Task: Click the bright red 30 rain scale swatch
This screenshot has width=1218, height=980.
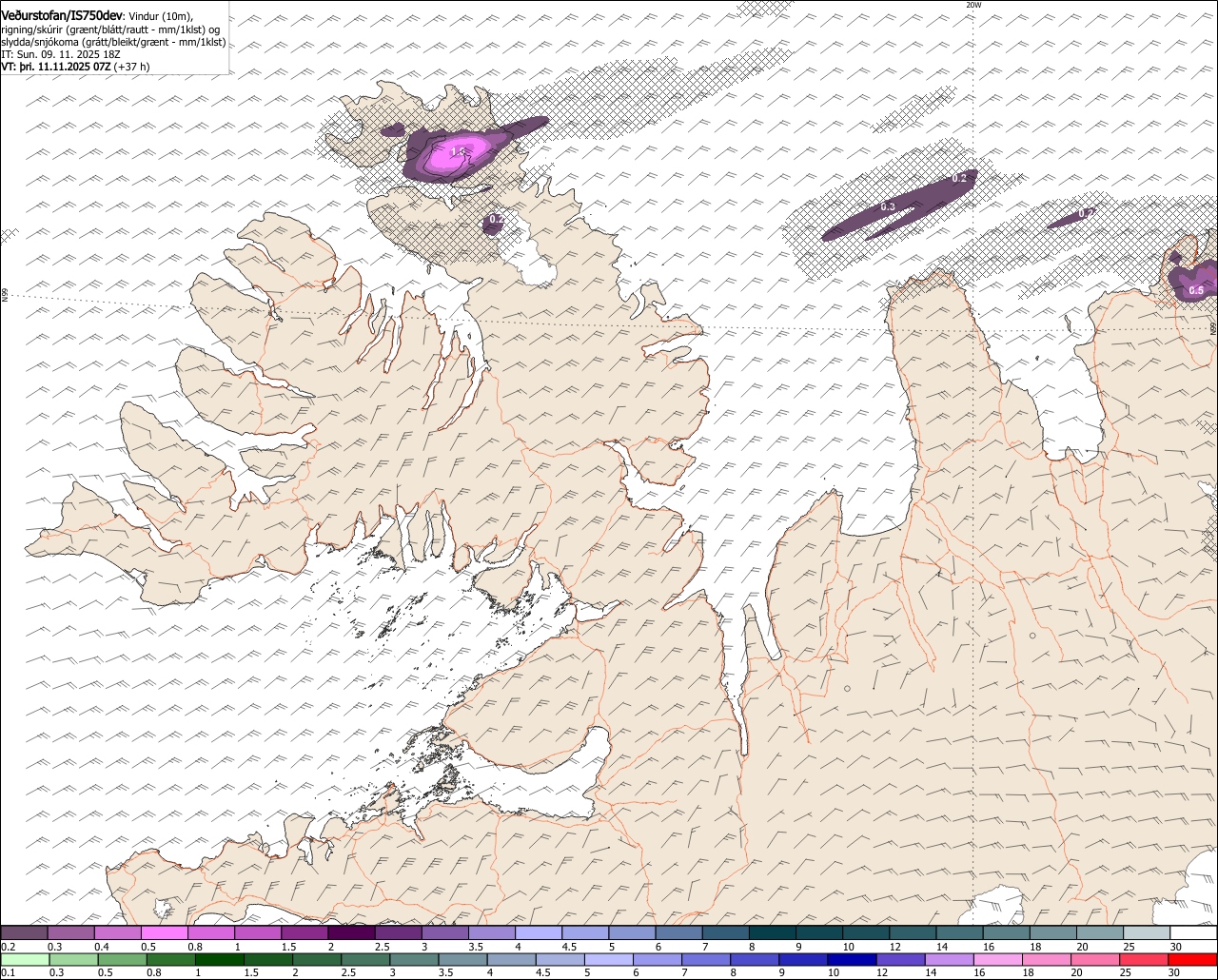Action: (x=1192, y=959)
